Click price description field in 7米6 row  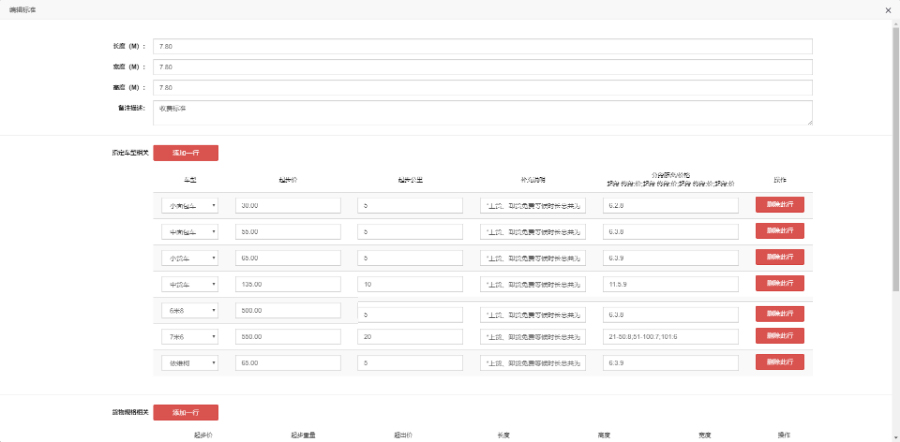coord(533,336)
